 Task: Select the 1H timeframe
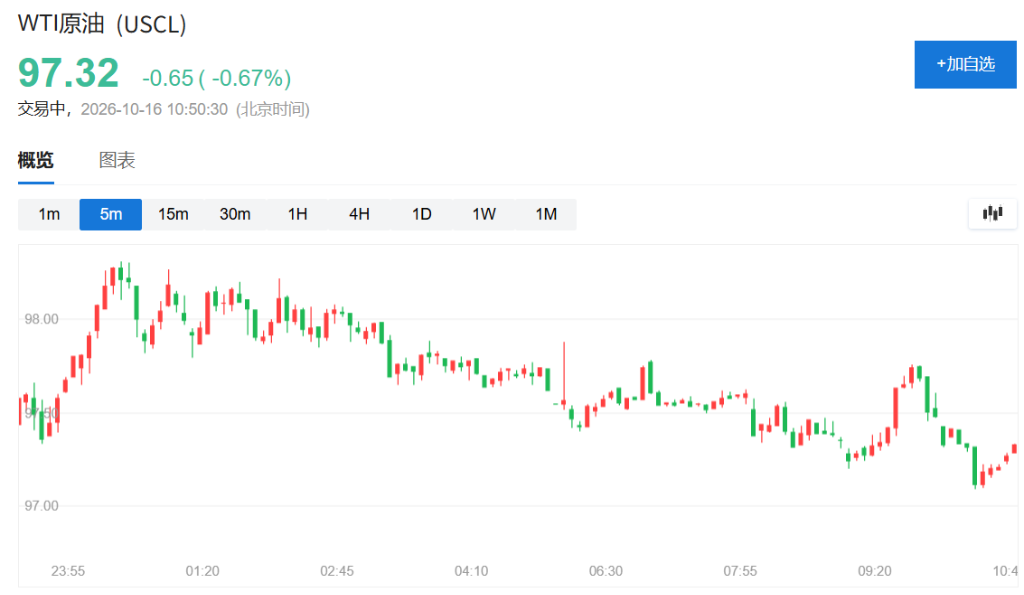297,214
